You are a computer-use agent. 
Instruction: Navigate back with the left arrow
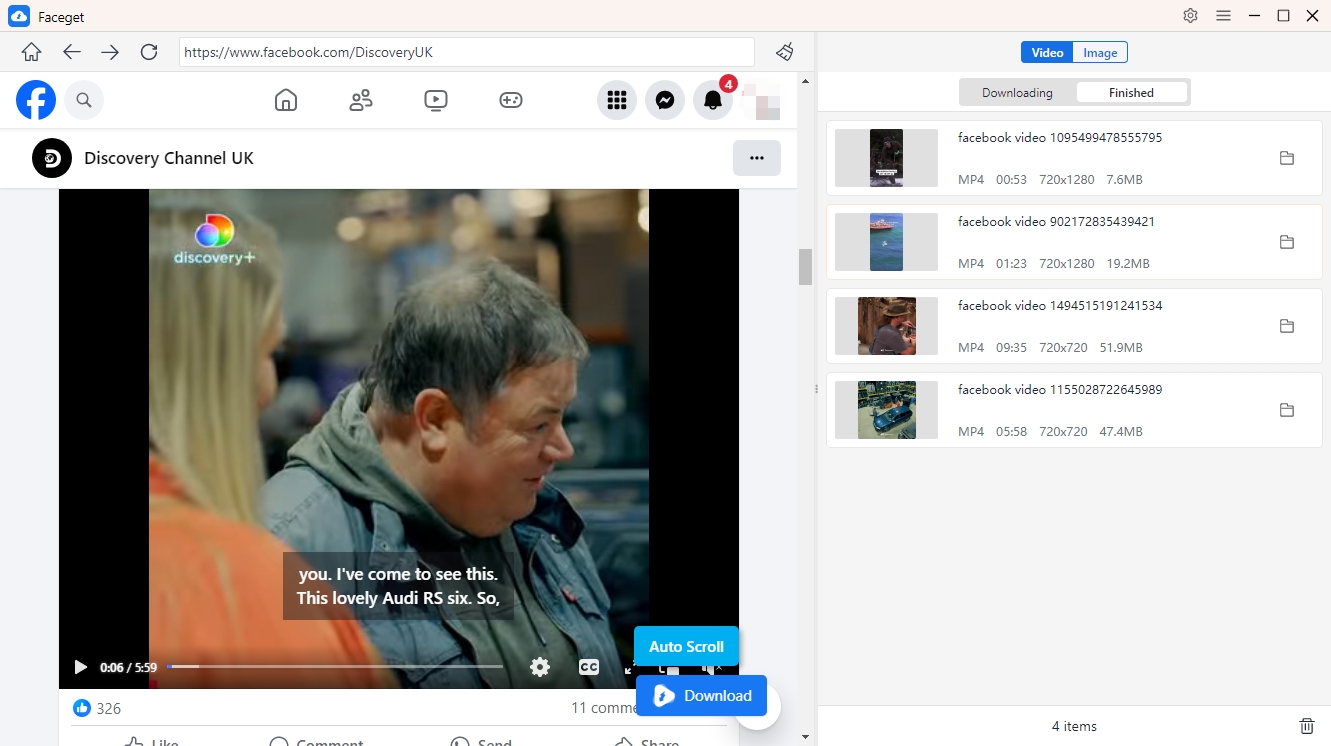coord(71,52)
